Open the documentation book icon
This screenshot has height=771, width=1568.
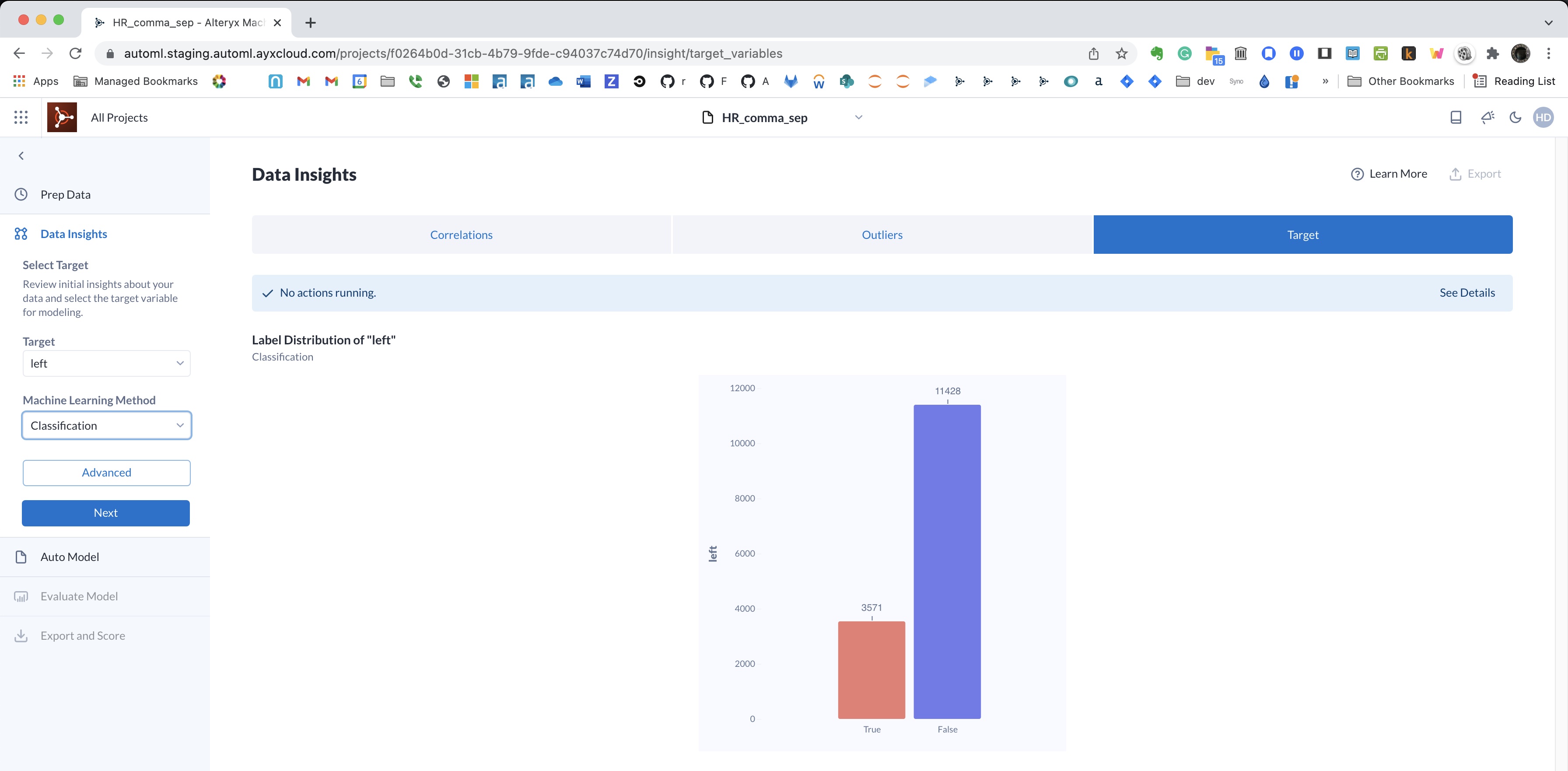[x=1456, y=117]
